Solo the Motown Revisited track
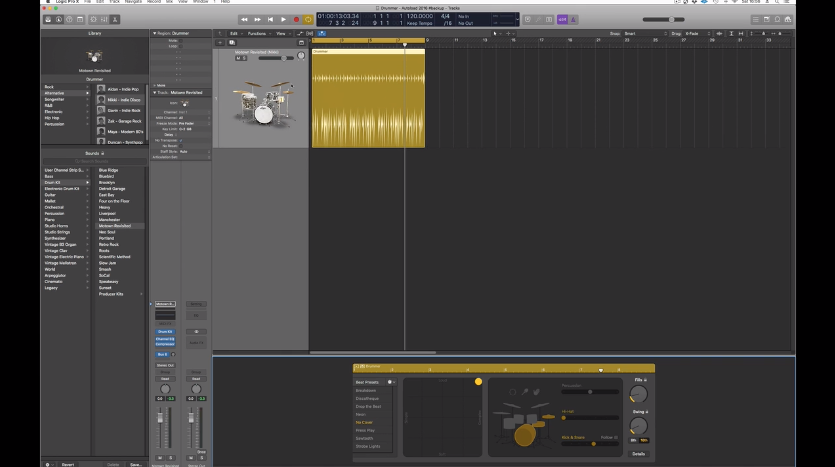The image size is (835, 467). coord(244,58)
